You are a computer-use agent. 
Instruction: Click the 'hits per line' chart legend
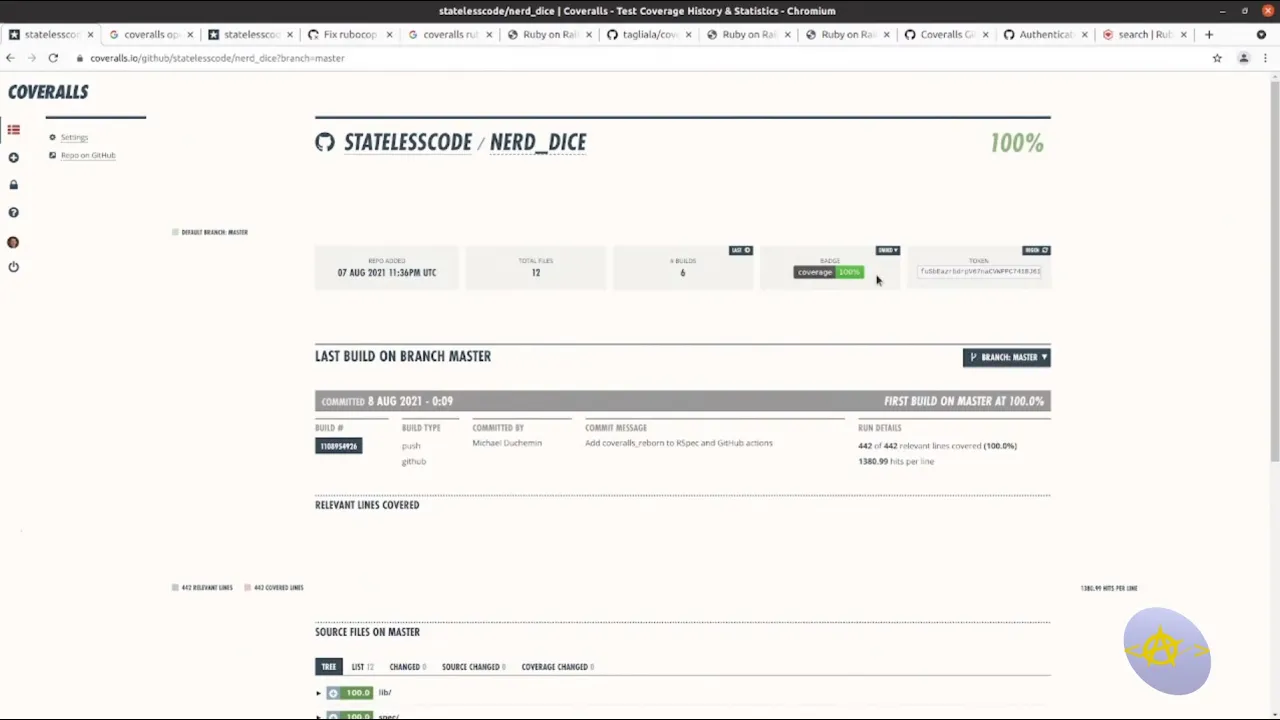point(1109,588)
